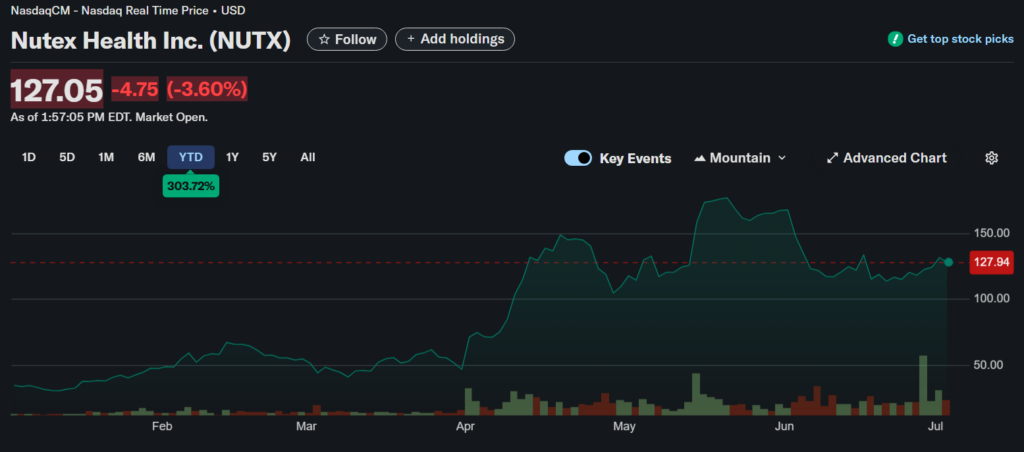Screen dimensions: 1024x452
Task: Select the 1M time range
Action: click(x=106, y=157)
